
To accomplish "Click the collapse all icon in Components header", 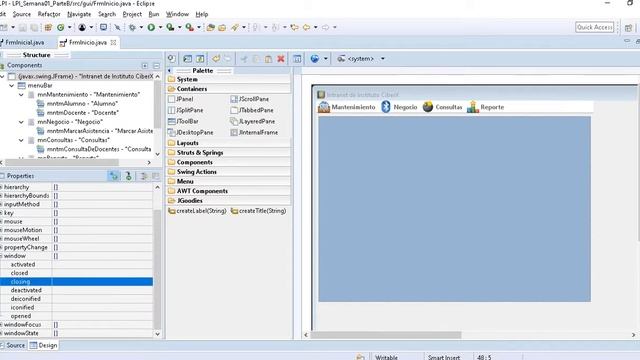I will click(x=156, y=65).
